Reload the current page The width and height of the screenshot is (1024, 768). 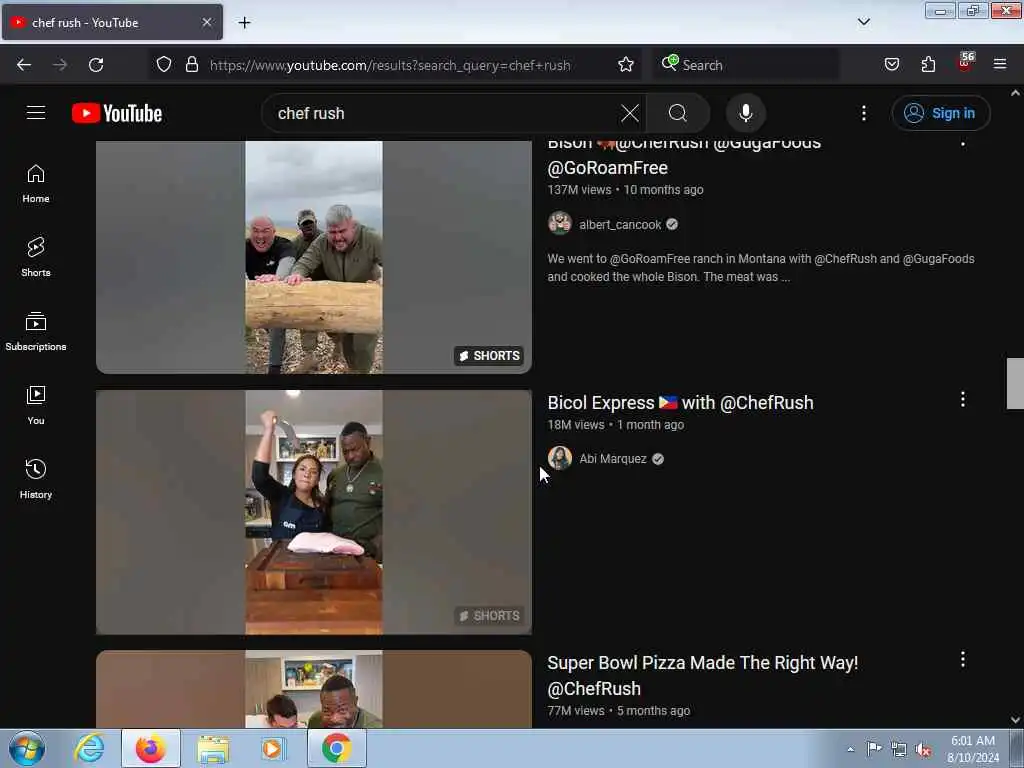(96, 65)
